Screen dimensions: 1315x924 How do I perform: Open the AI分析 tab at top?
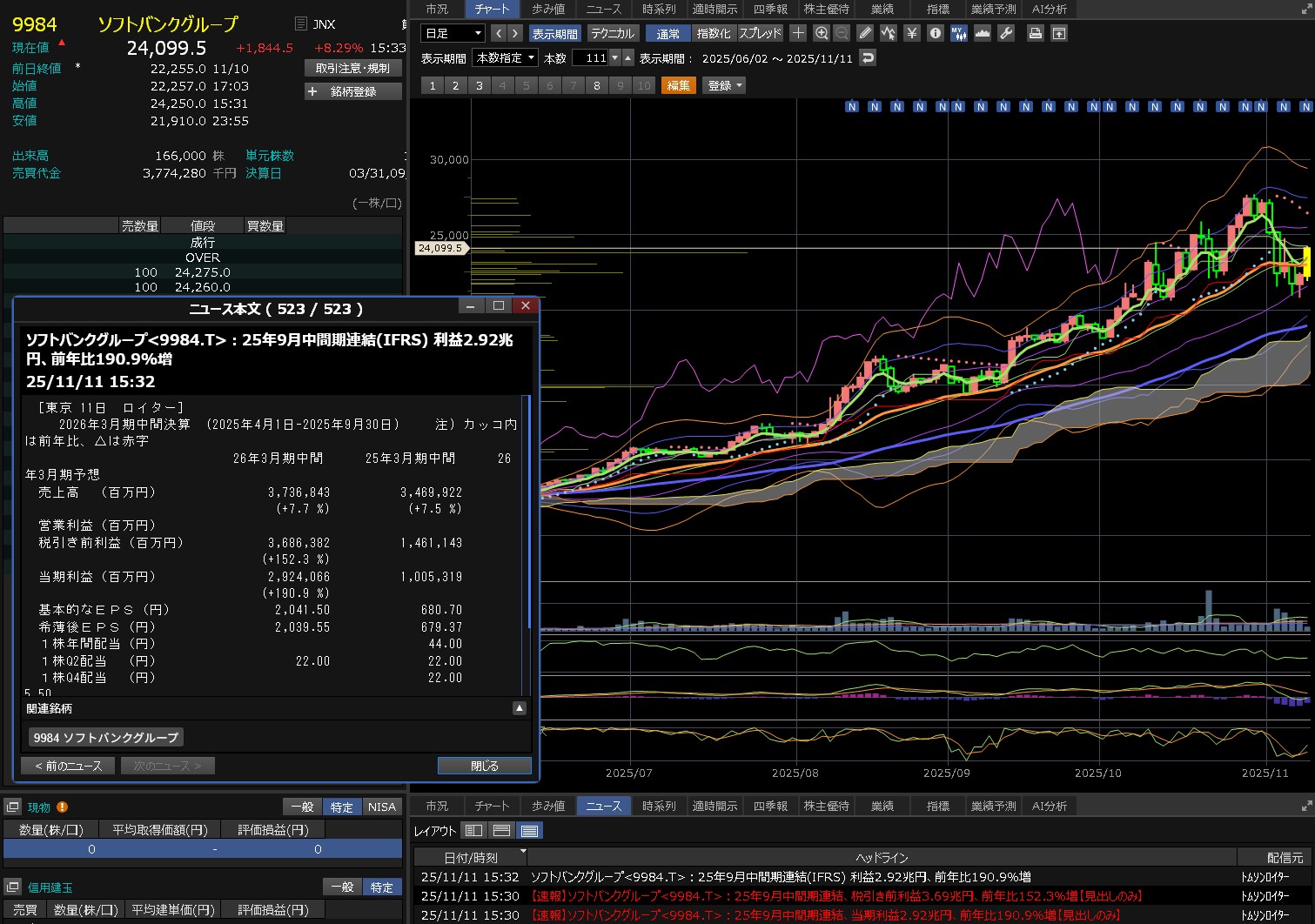[1049, 9]
